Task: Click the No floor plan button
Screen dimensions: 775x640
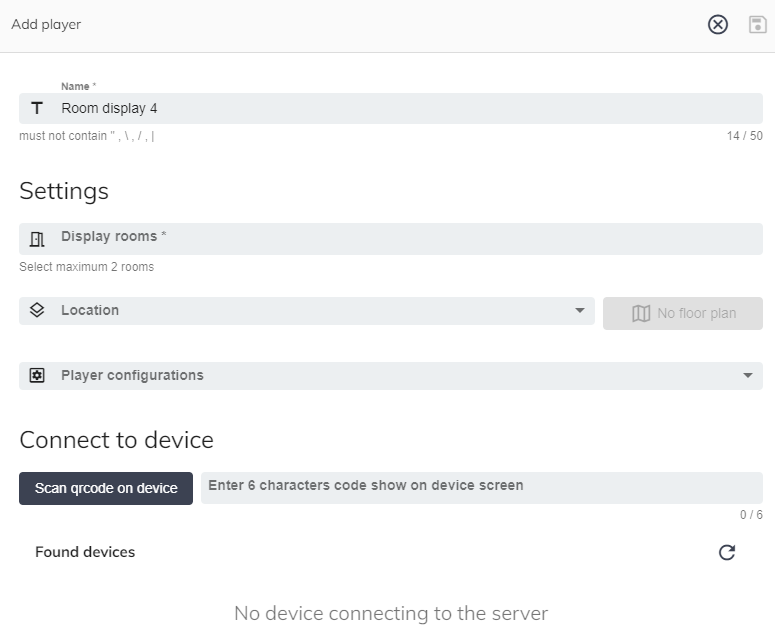Action: tap(683, 314)
